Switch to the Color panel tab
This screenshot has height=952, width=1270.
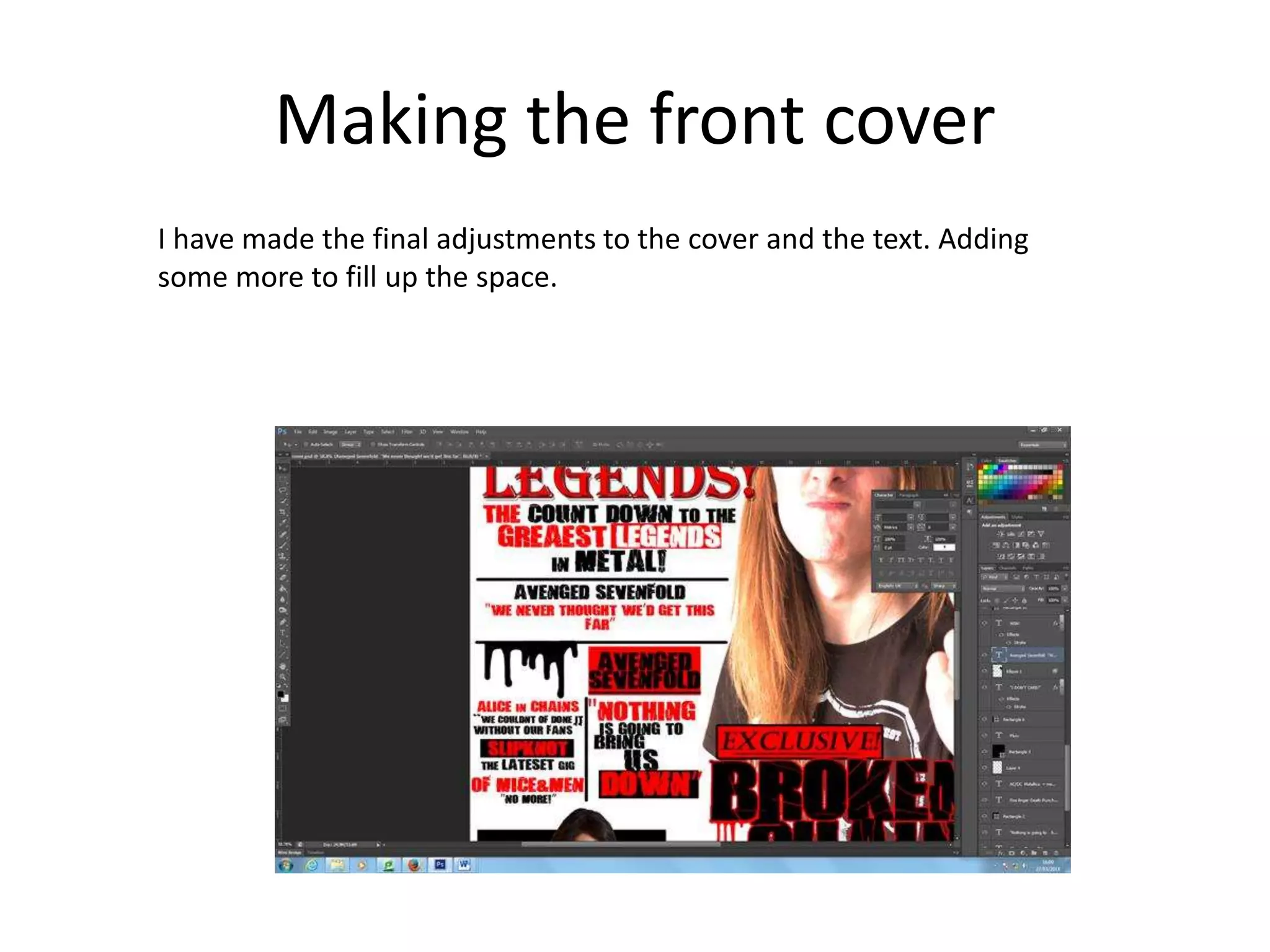tap(986, 461)
